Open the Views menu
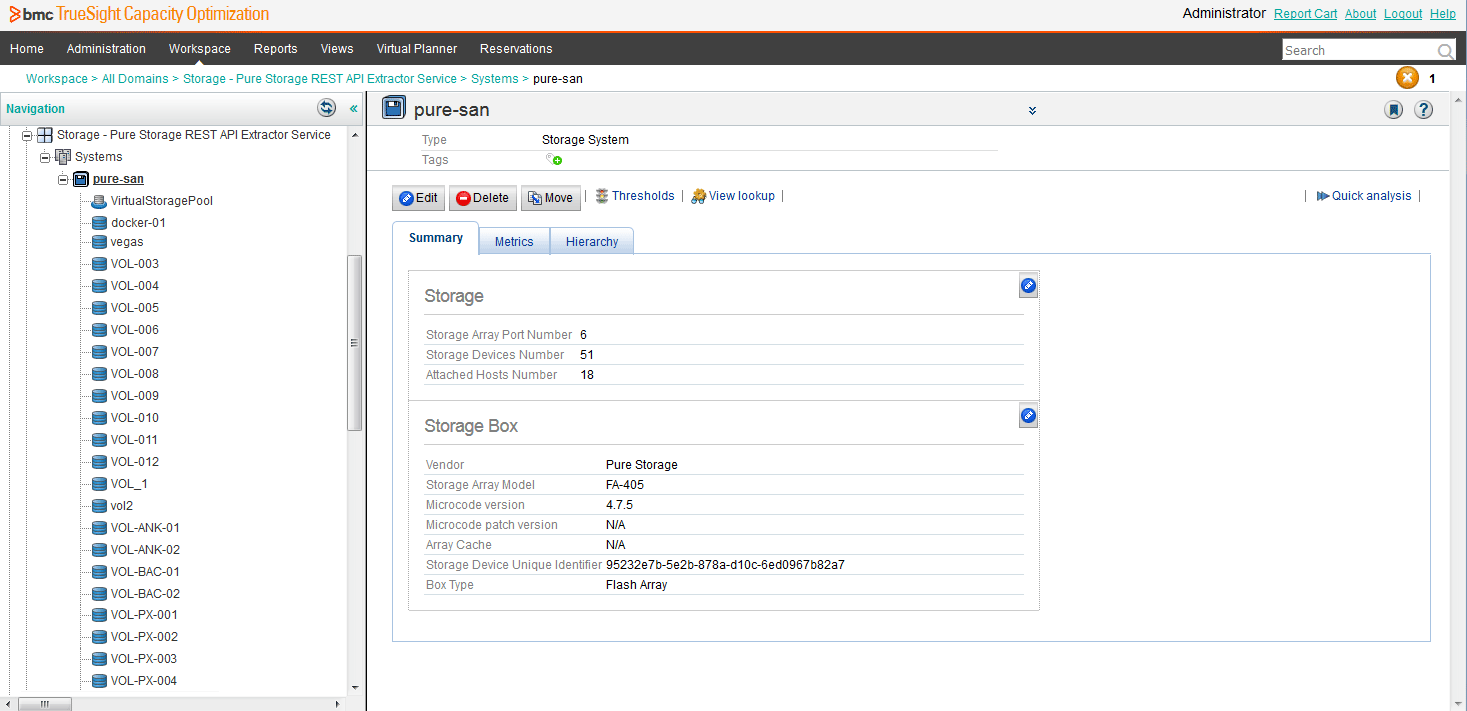Image resolution: width=1467 pixels, height=711 pixels. (337, 49)
